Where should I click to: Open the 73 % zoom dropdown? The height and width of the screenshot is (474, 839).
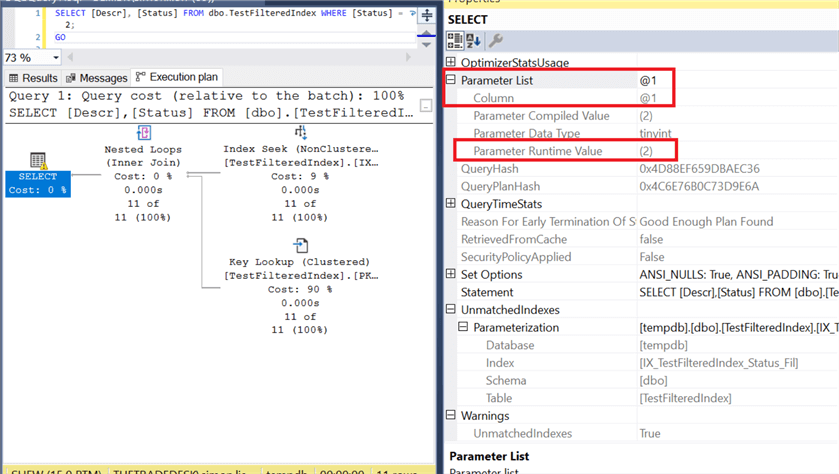coord(56,58)
